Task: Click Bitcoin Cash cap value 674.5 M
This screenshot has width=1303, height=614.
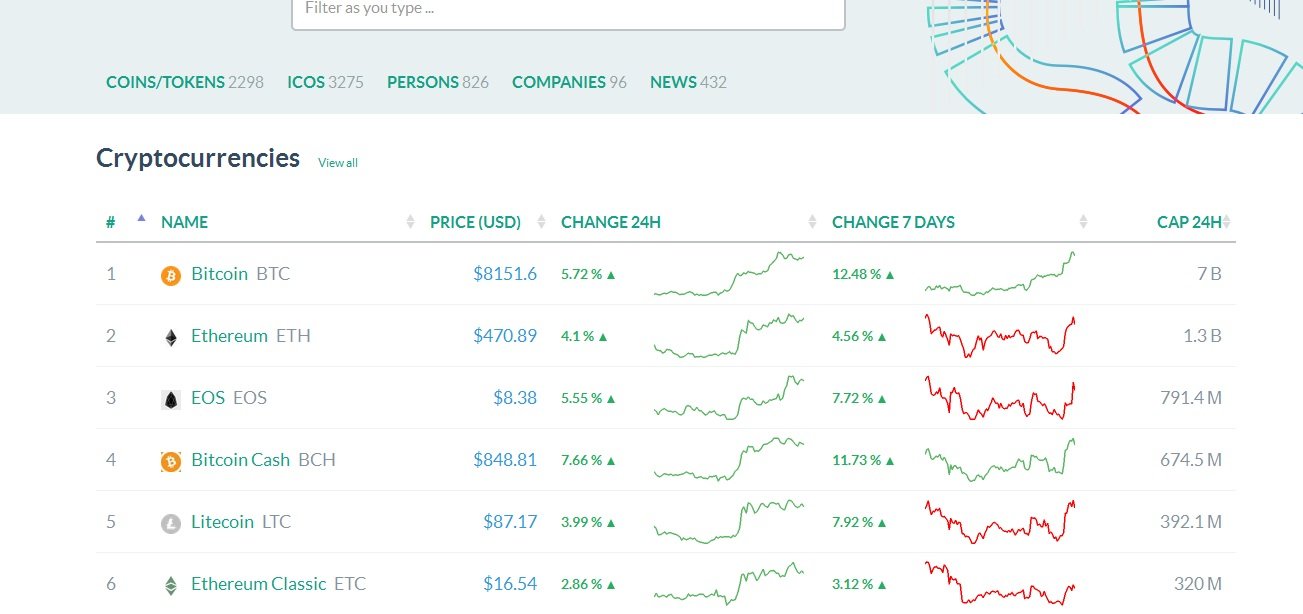Action: (x=1190, y=459)
